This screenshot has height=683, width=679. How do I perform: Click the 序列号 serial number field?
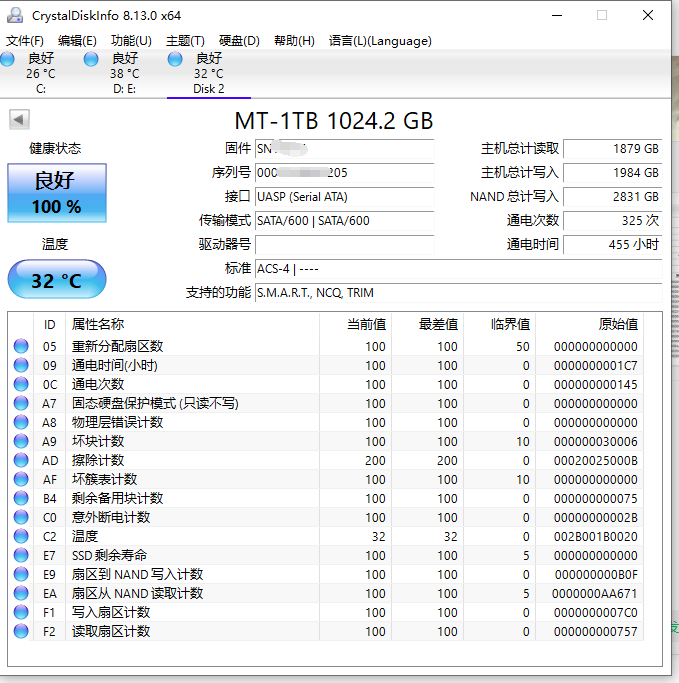[x=345, y=173]
